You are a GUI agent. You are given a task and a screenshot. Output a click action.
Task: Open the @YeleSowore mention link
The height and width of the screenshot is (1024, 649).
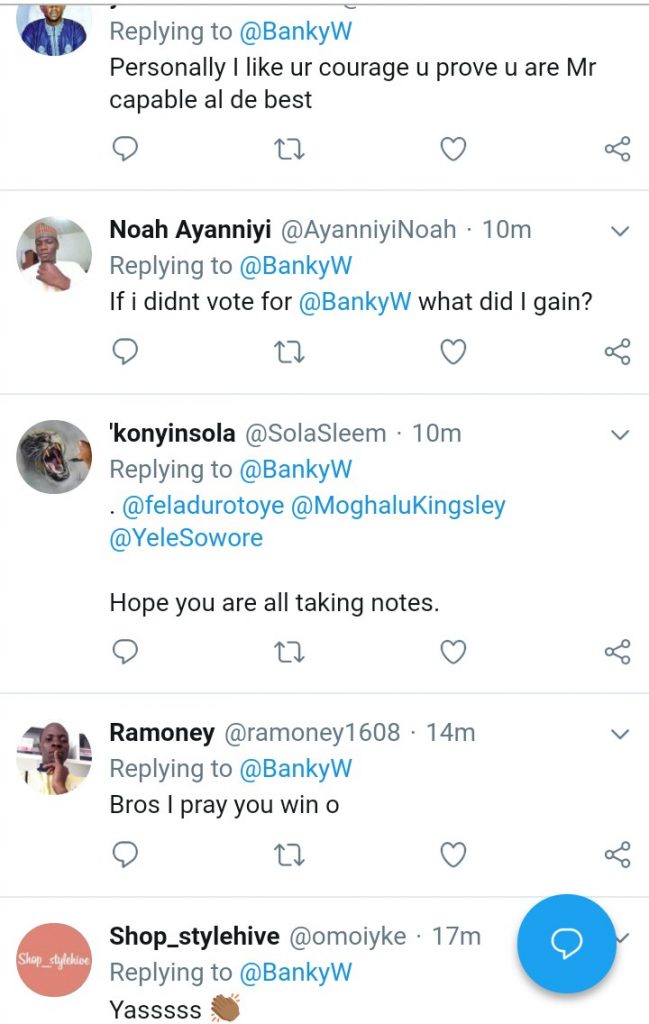click(x=186, y=538)
